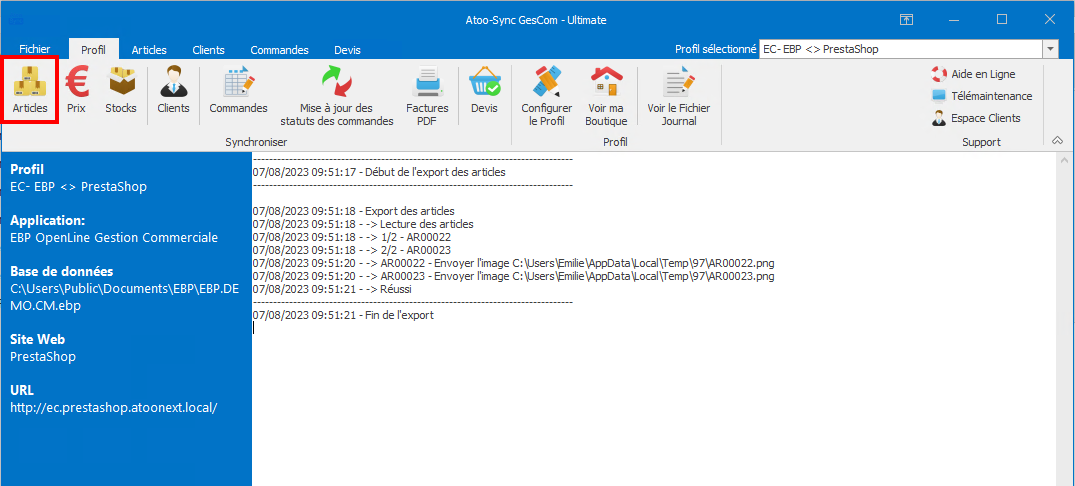Click the database path EBP.DEMO.CM.ebp text
This screenshot has width=1075, height=486.
click(x=125, y=297)
